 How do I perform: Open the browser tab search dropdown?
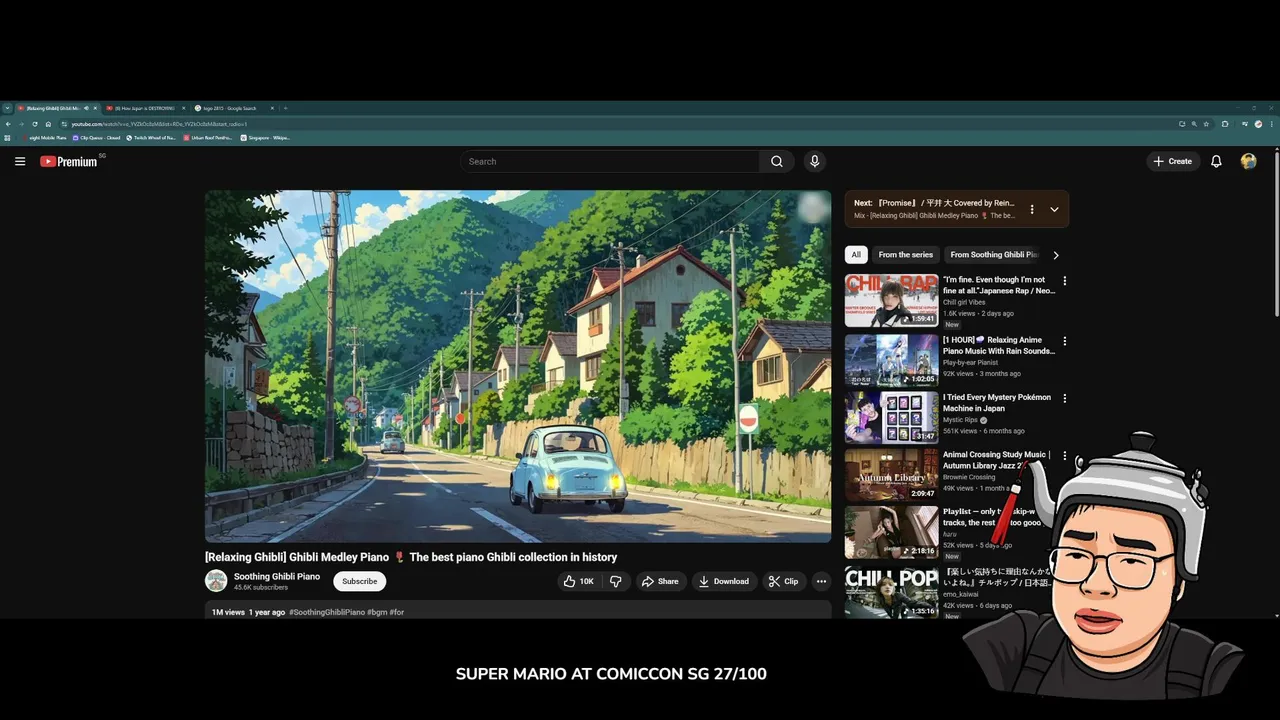7,108
